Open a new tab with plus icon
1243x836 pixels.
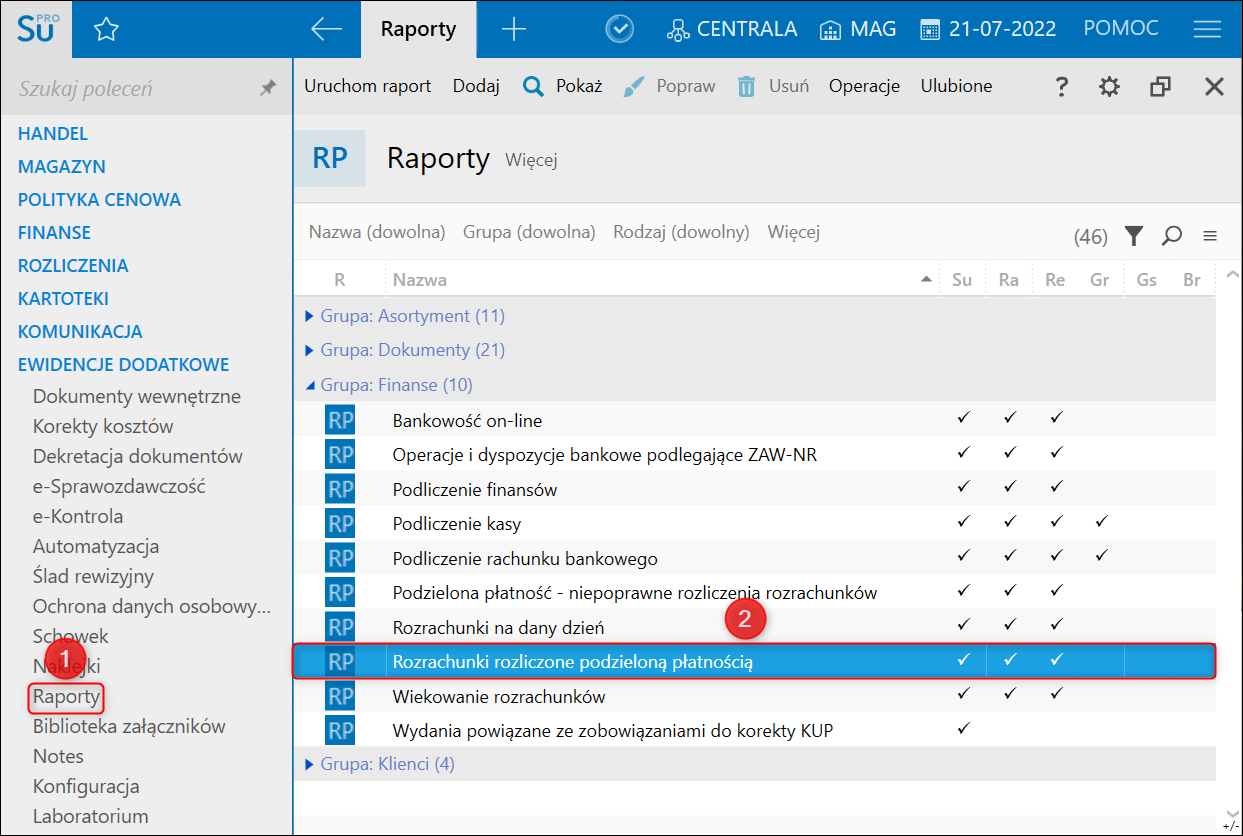click(513, 29)
